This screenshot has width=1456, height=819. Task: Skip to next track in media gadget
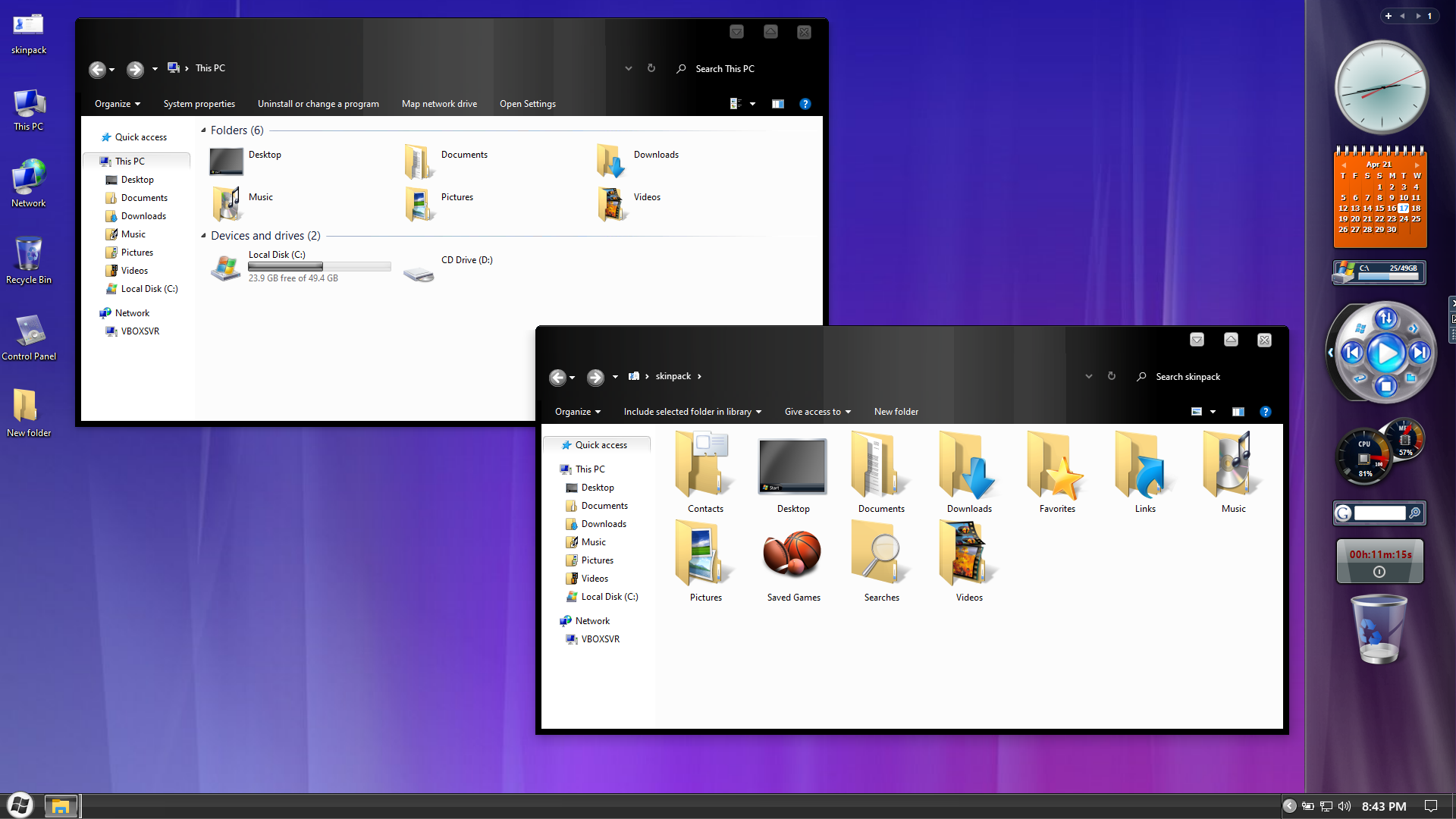pos(1419,353)
